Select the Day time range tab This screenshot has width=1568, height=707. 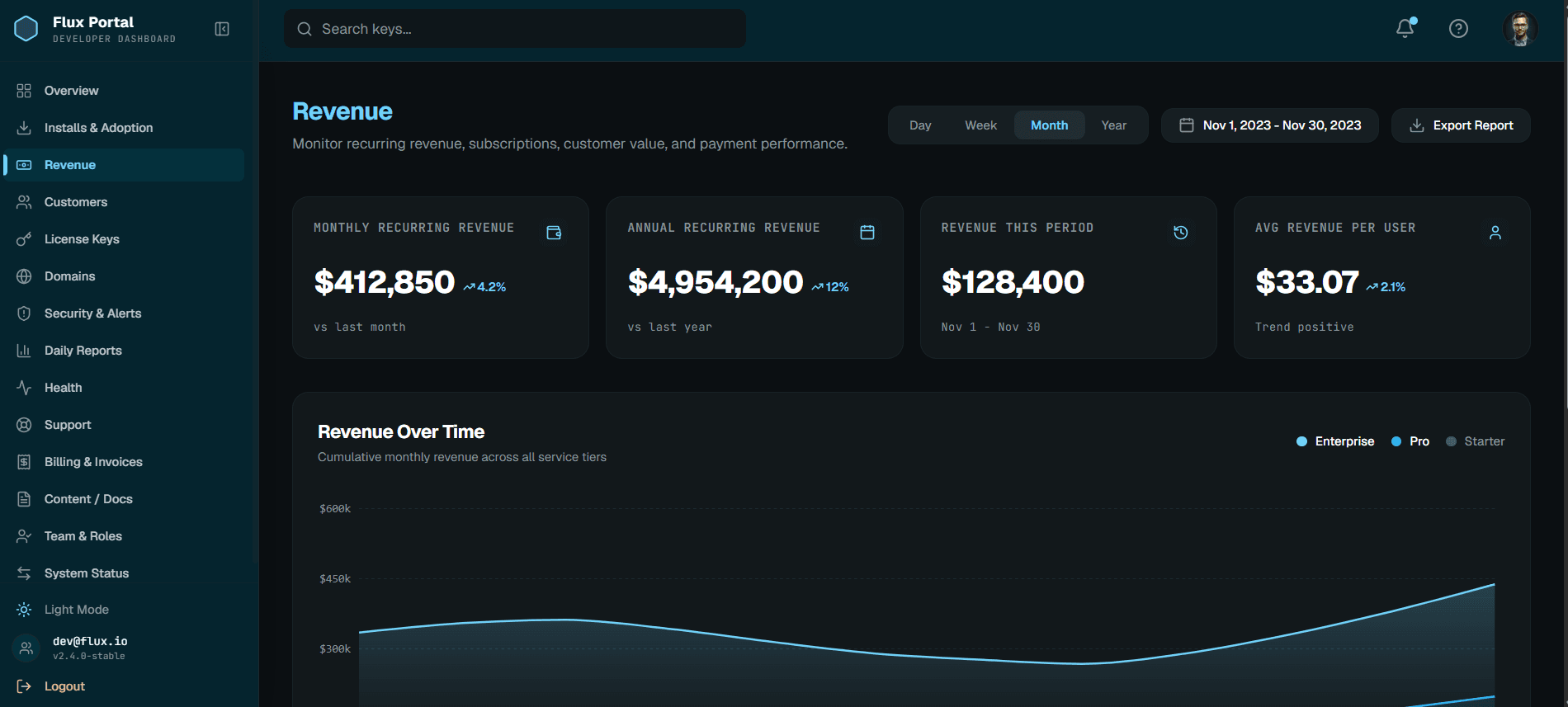click(x=920, y=125)
